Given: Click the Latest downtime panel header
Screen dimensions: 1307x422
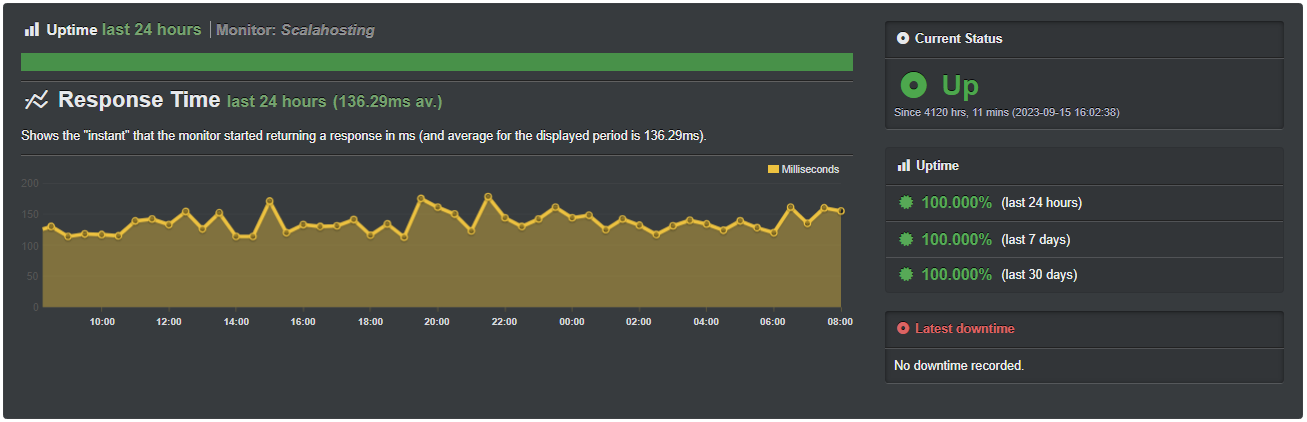Looking at the screenshot, I should (1083, 328).
